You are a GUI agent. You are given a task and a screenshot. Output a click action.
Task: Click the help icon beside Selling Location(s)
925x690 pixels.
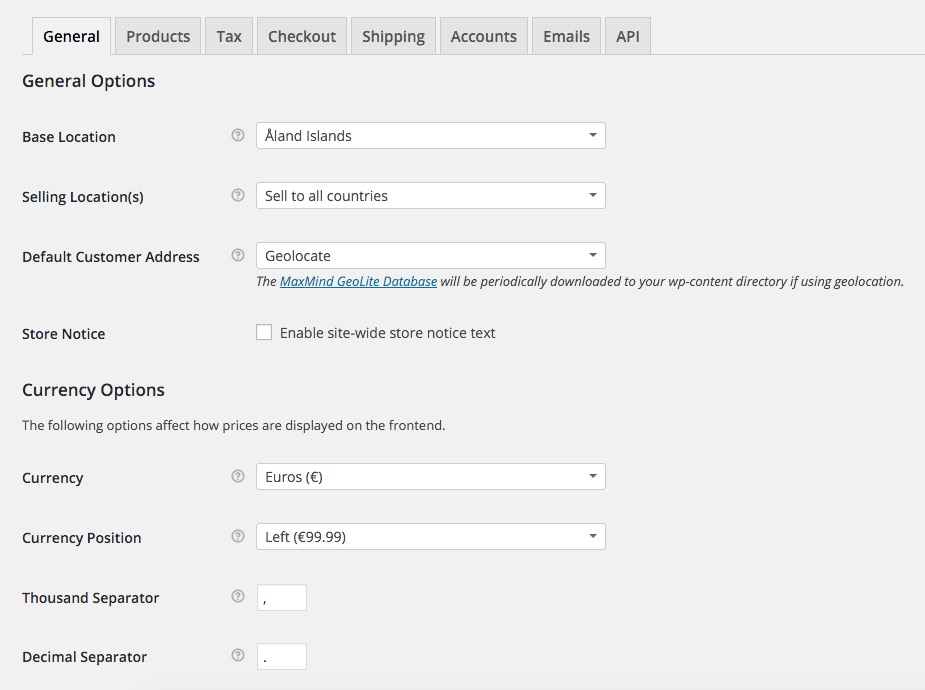[x=238, y=196]
